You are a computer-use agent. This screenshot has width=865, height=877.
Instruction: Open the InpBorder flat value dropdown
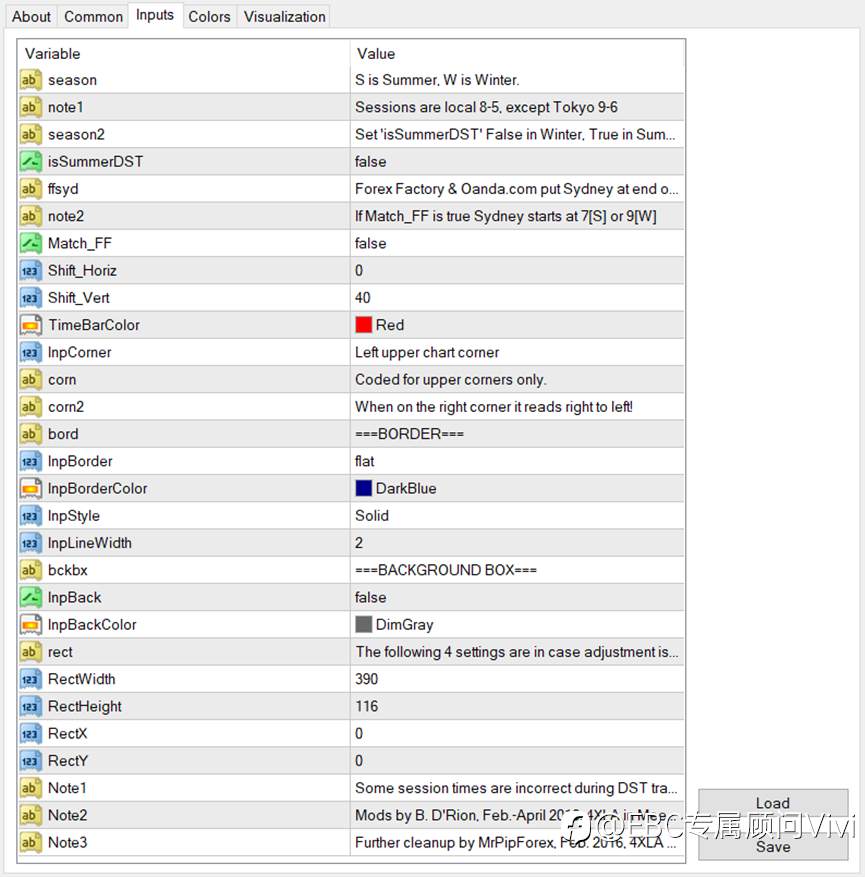[x=517, y=461]
